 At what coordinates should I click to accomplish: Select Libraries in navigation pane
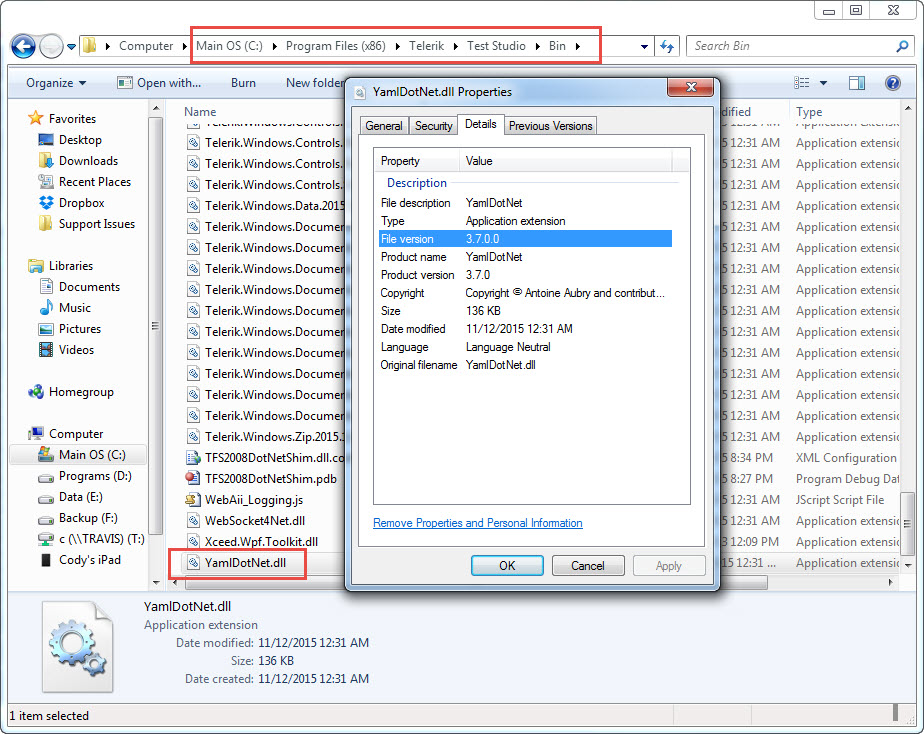(71, 266)
